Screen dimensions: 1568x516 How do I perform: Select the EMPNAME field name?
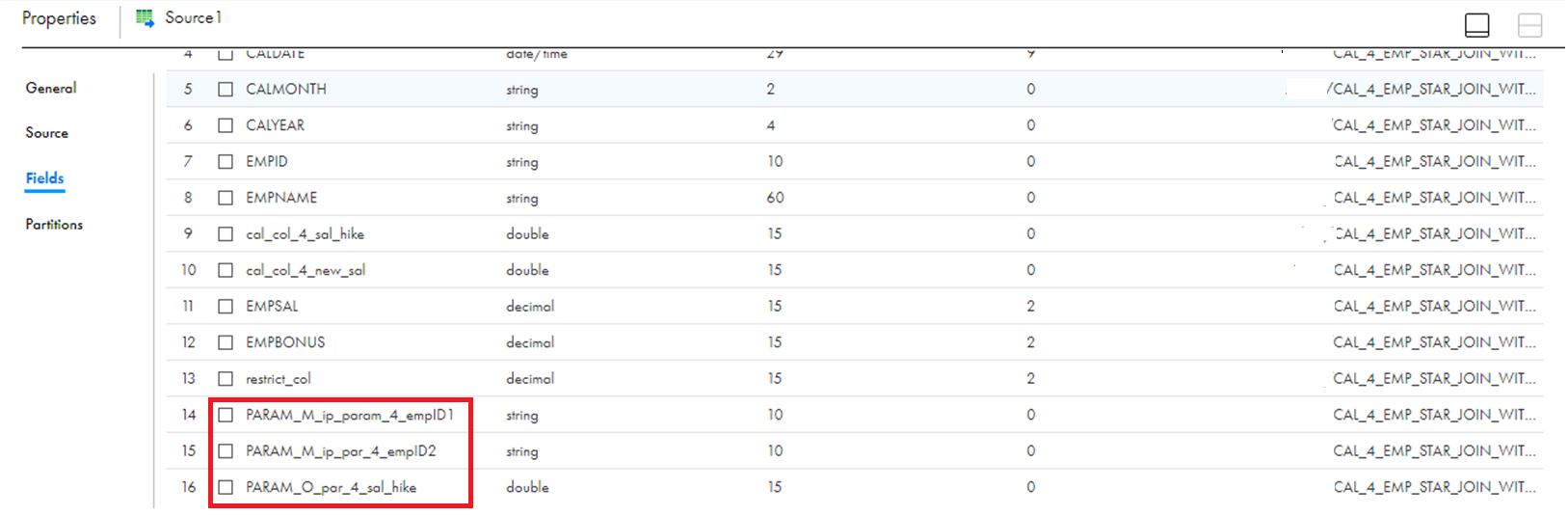click(281, 198)
